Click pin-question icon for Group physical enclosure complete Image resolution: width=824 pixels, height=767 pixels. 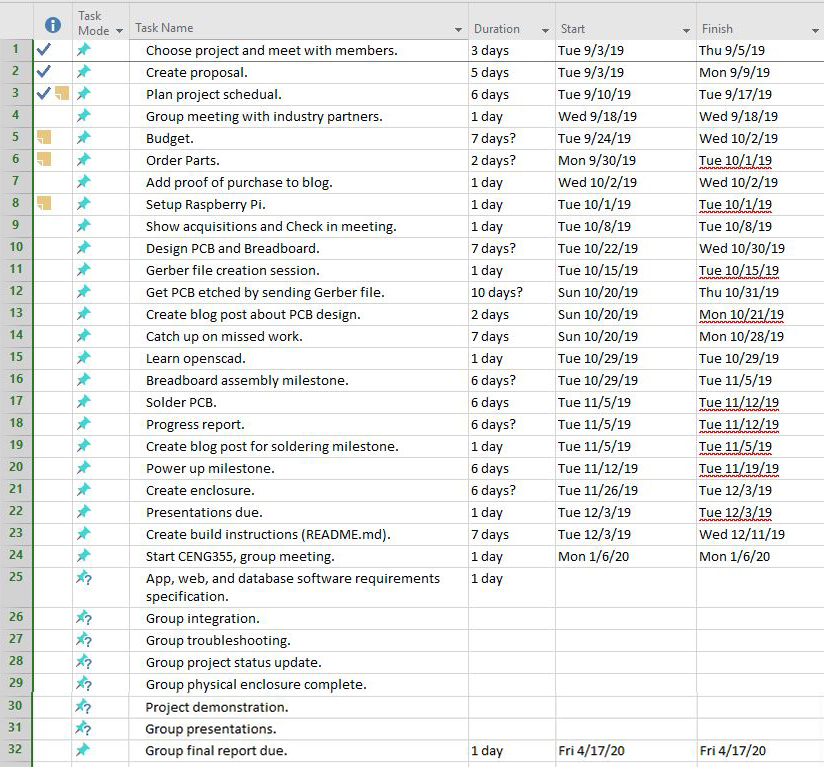click(x=84, y=684)
